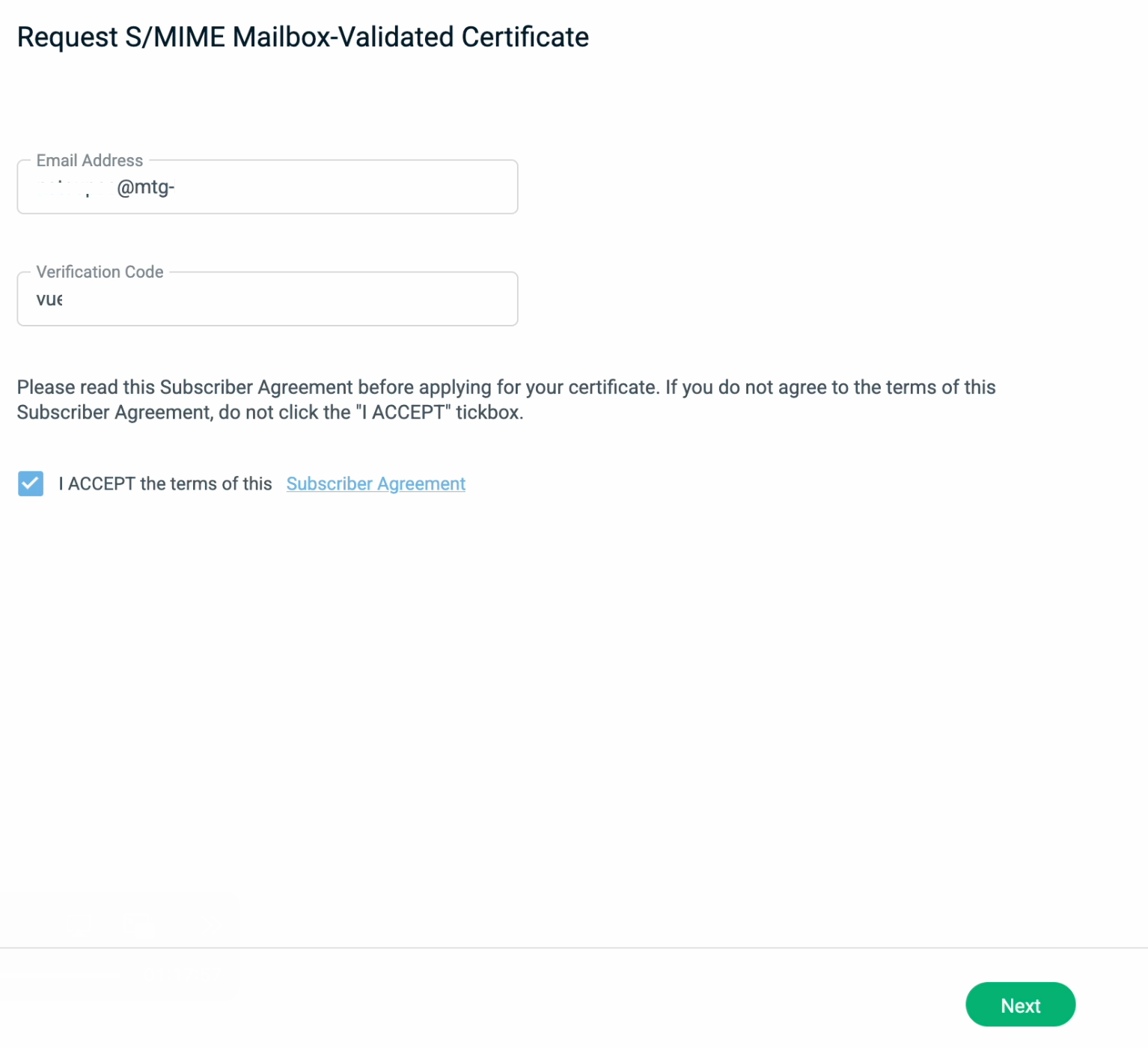Click the white checkmark icon beside I ACCEPT

pyautogui.click(x=31, y=484)
